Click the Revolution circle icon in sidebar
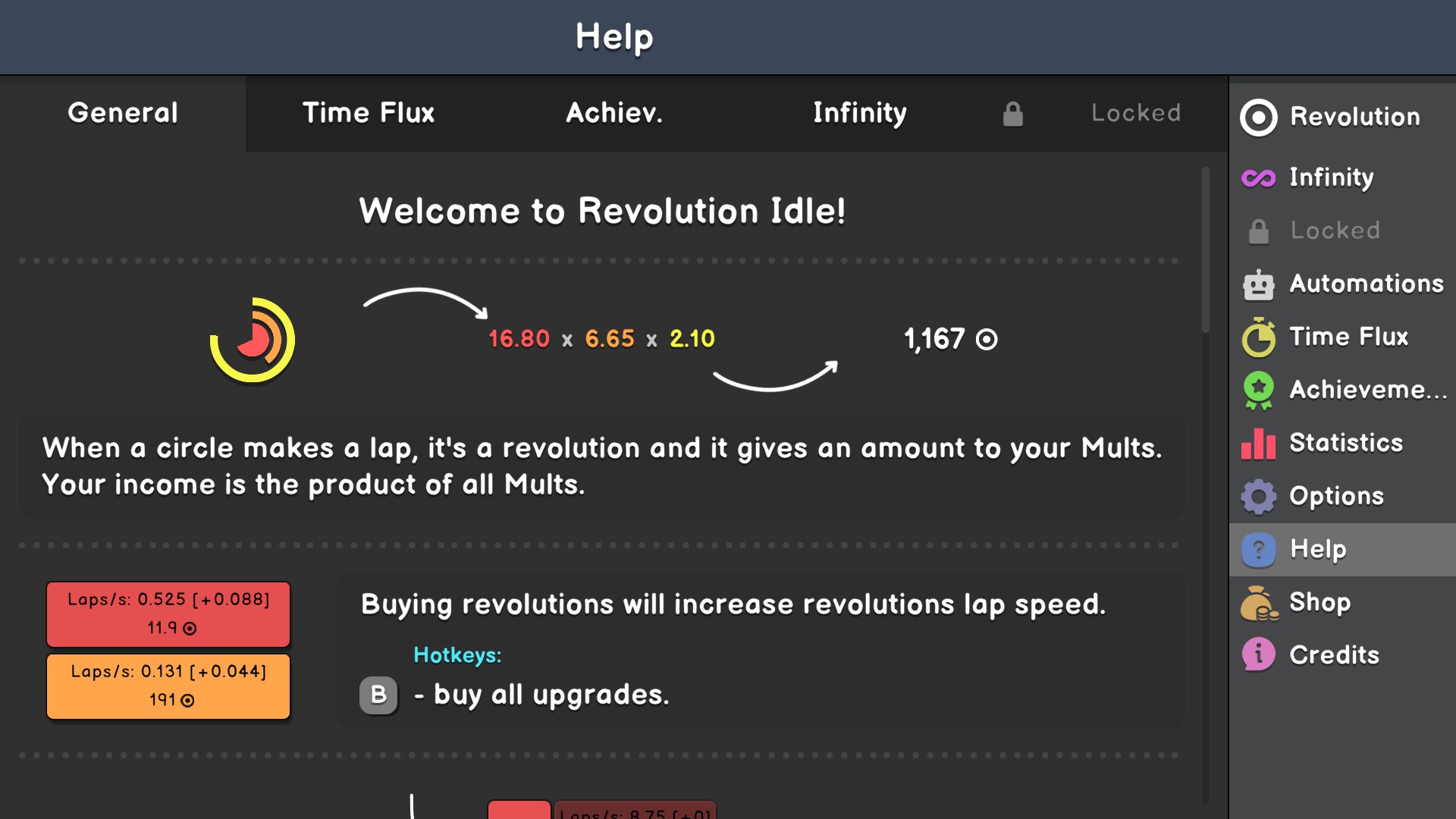 (x=1258, y=118)
